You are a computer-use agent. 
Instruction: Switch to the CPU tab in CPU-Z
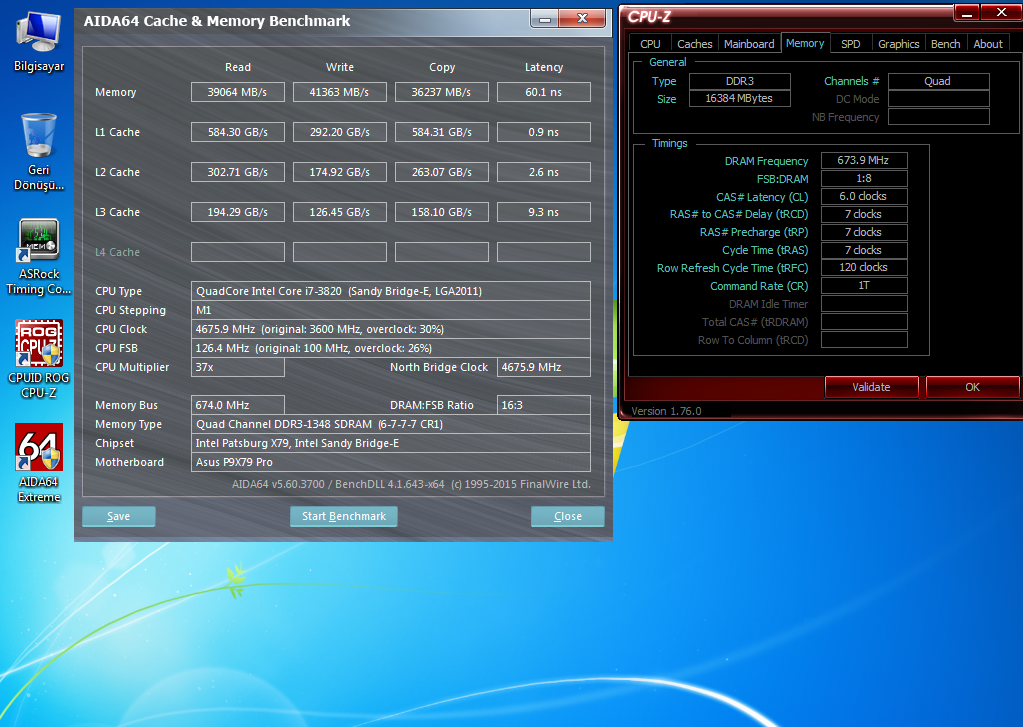[650, 44]
